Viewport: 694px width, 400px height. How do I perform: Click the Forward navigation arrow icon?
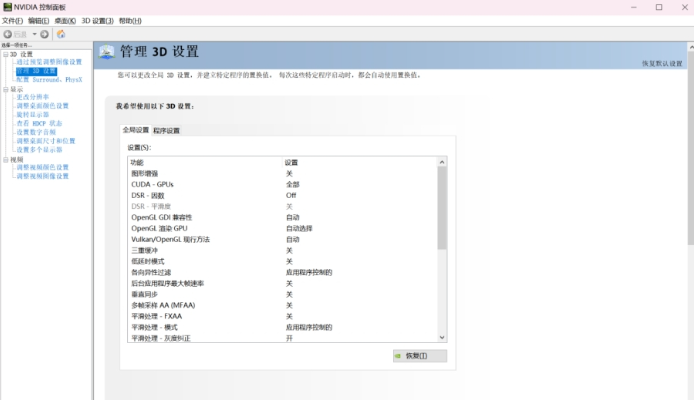[x=44, y=34]
